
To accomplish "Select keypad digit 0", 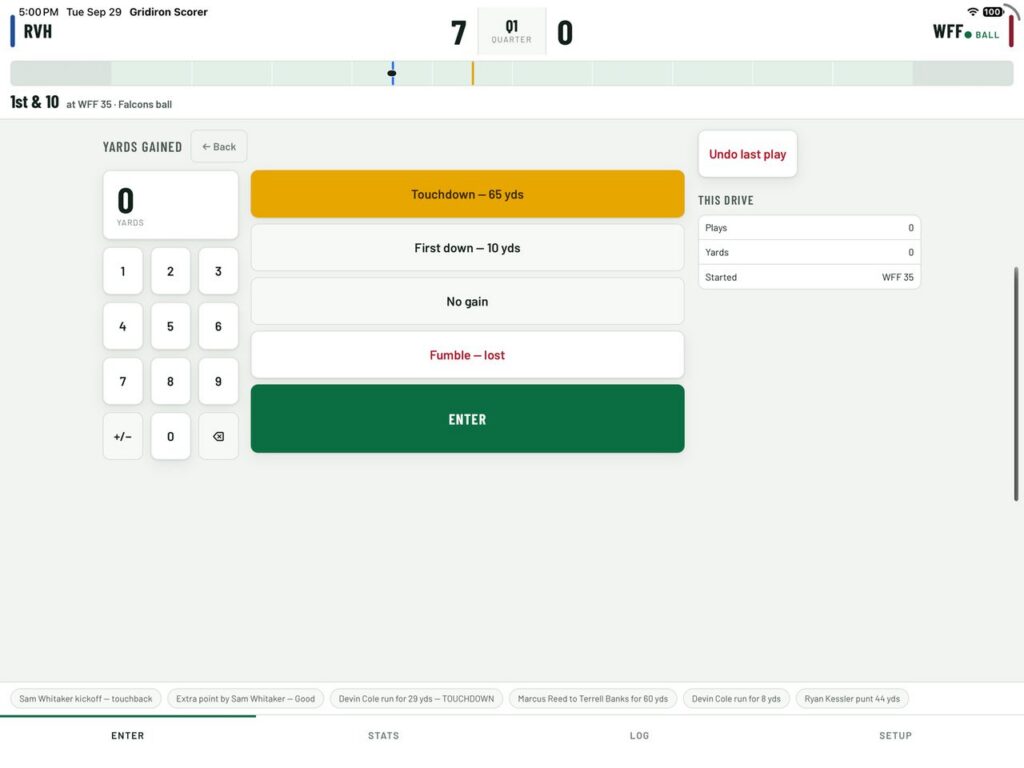I will point(170,436).
